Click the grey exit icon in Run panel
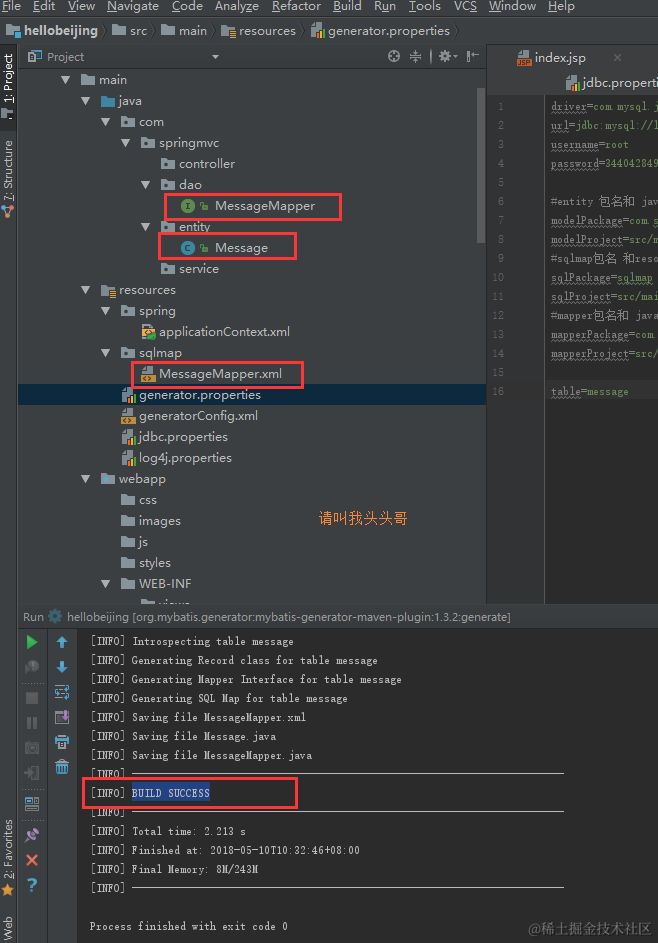658x943 pixels. pyautogui.click(x=32, y=773)
